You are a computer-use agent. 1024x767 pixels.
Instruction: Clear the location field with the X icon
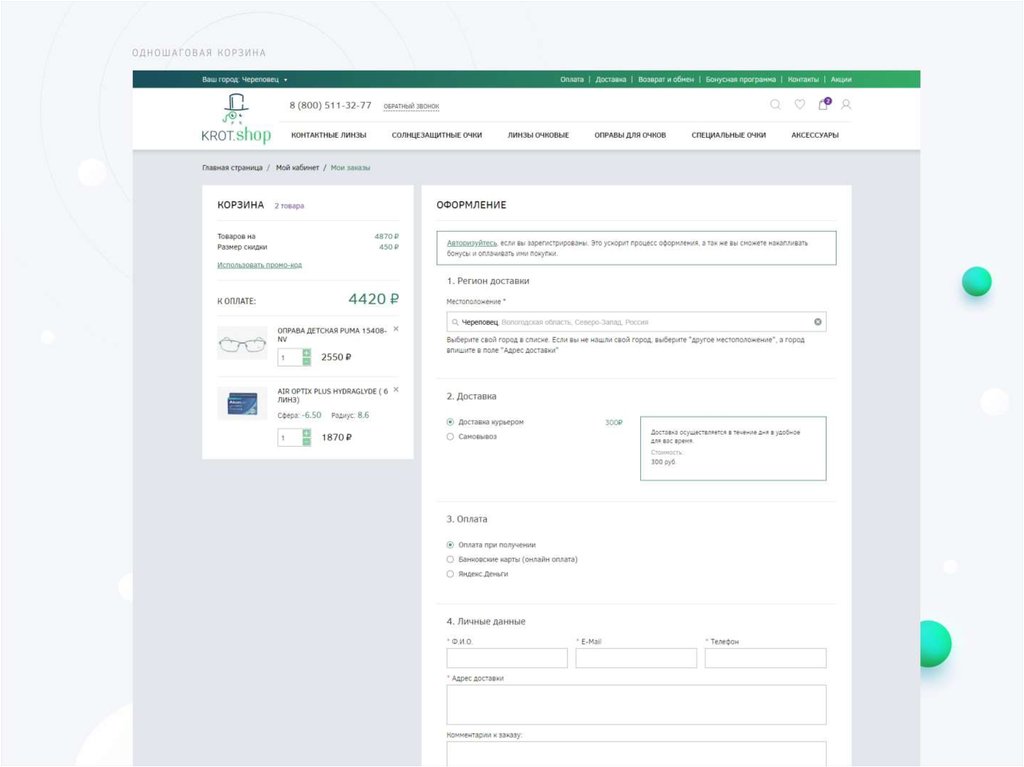coord(818,321)
